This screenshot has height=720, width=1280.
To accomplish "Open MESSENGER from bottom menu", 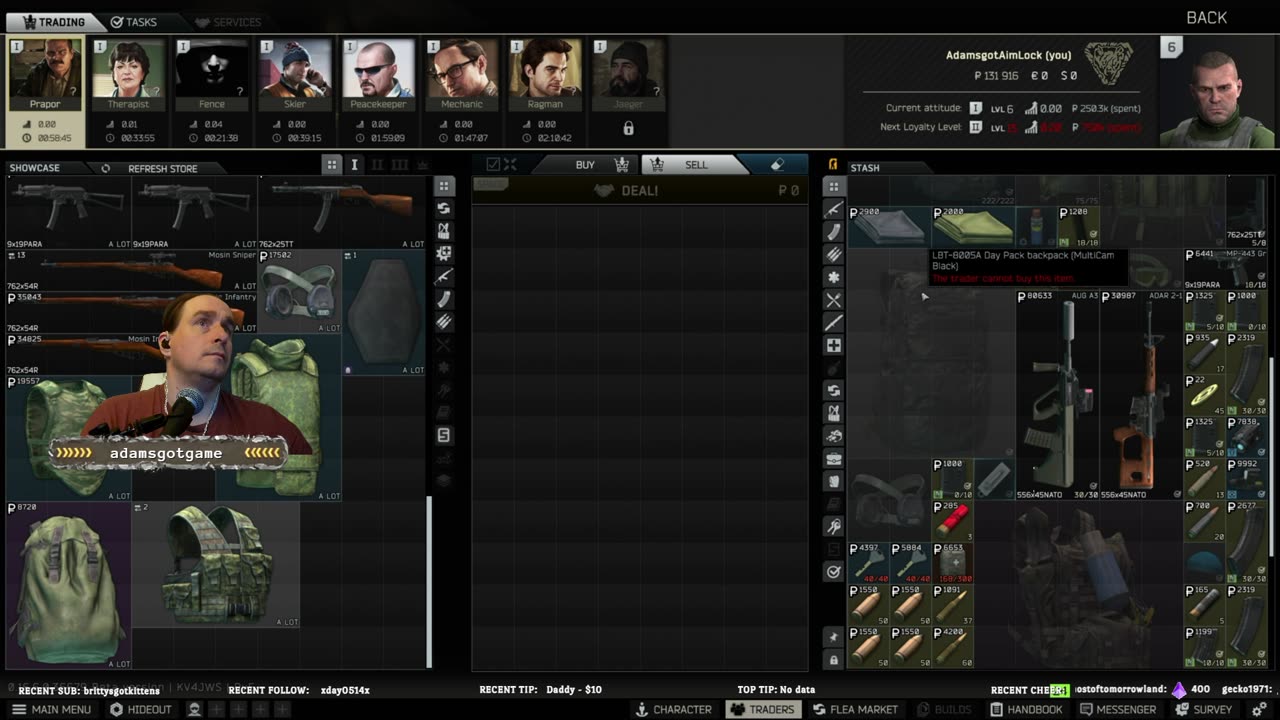I will click(x=1116, y=709).
